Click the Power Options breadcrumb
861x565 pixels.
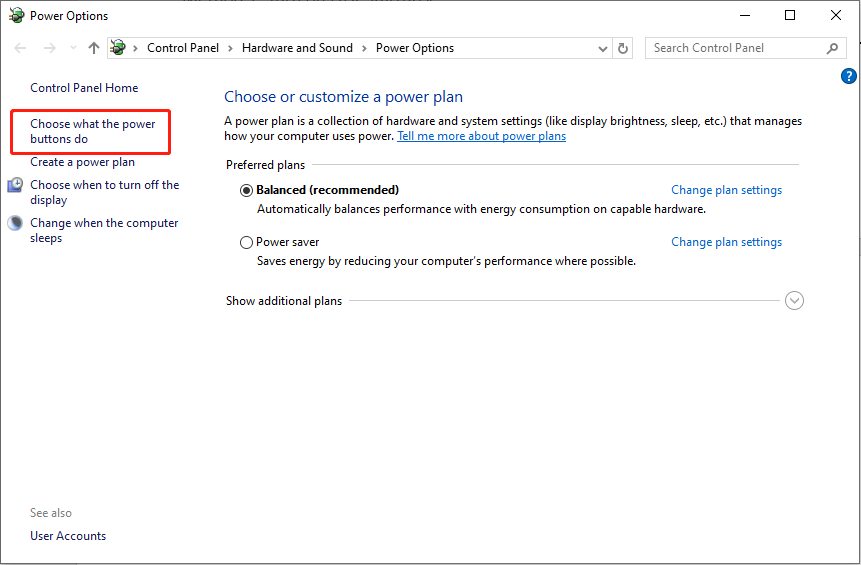(415, 48)
